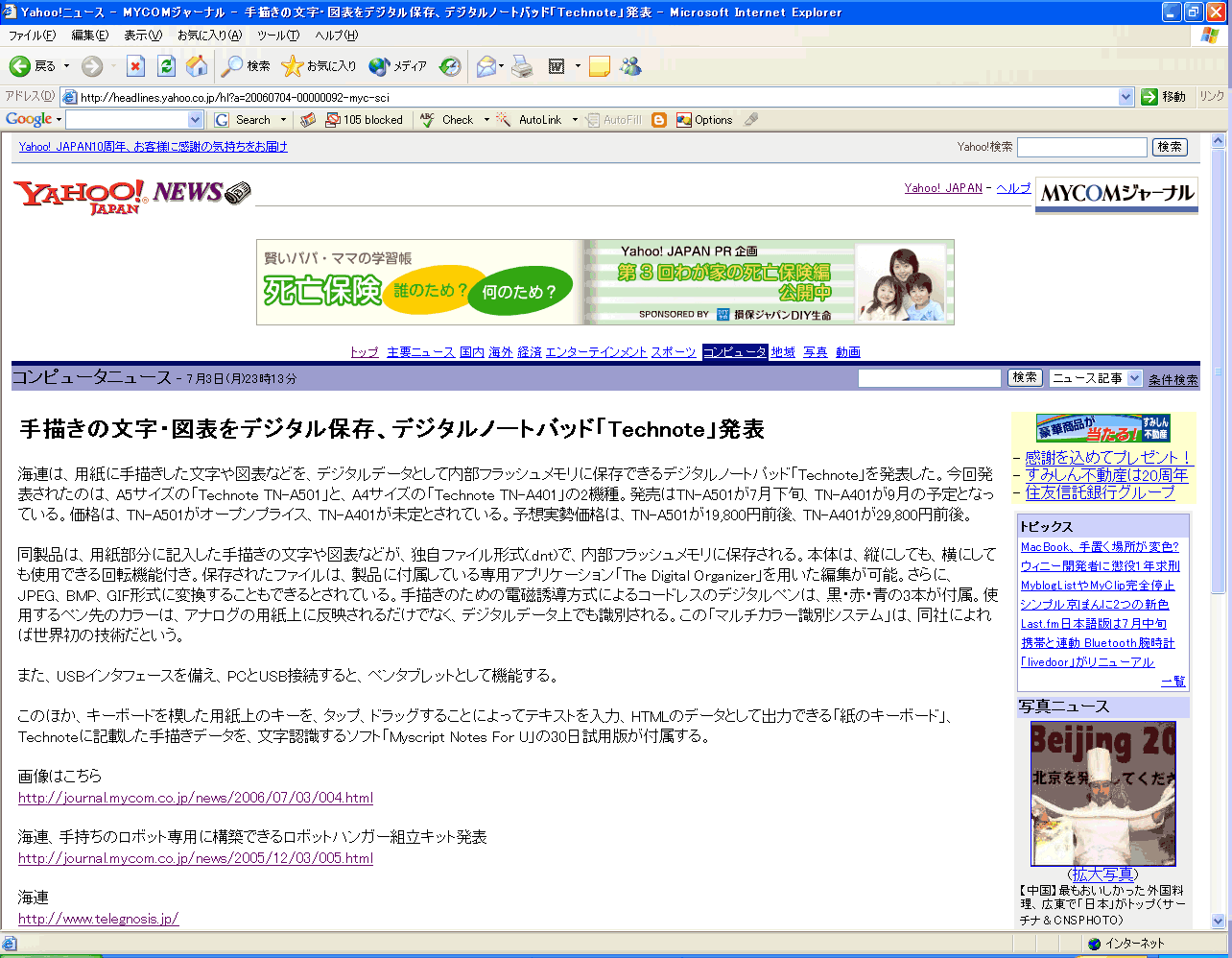This screenshot has width=1232, height=958.
Task: Click Google toolbar Search button
Action: tap(245, 120)
